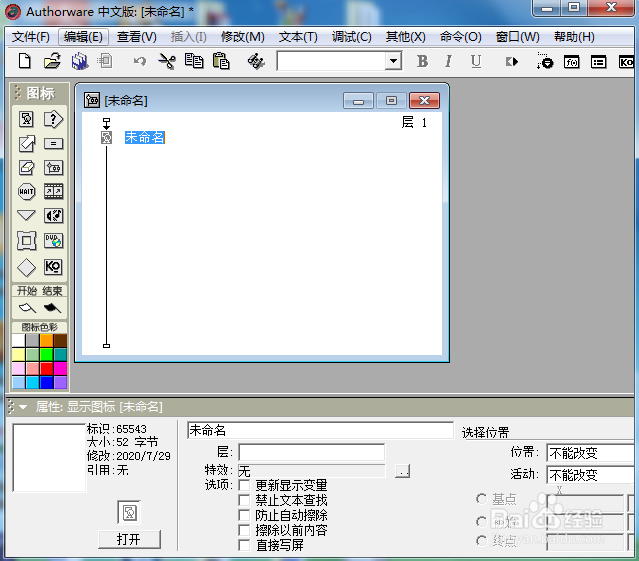Image resolution: width=639 pixels, height=561 pixels.
Task: Click the Find toolbar icon
Action: (x=256, y=62)
